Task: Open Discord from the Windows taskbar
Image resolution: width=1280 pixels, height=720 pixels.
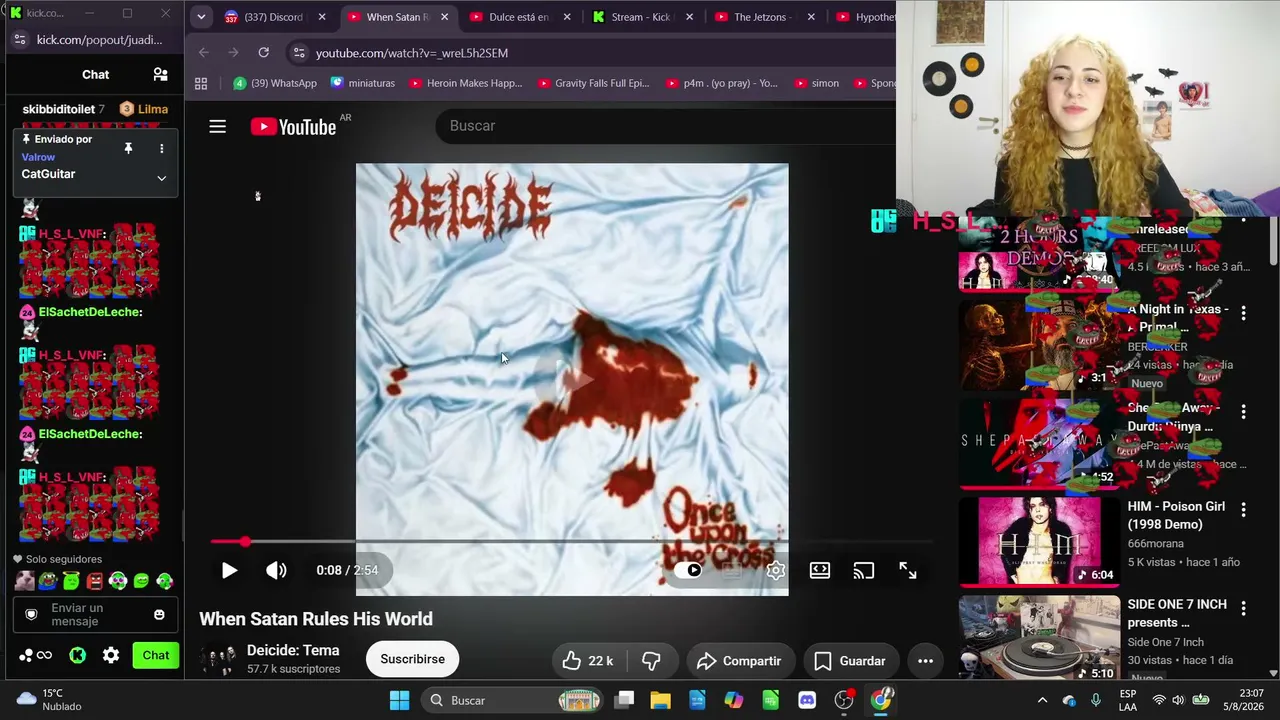Action: coord(807,700)
